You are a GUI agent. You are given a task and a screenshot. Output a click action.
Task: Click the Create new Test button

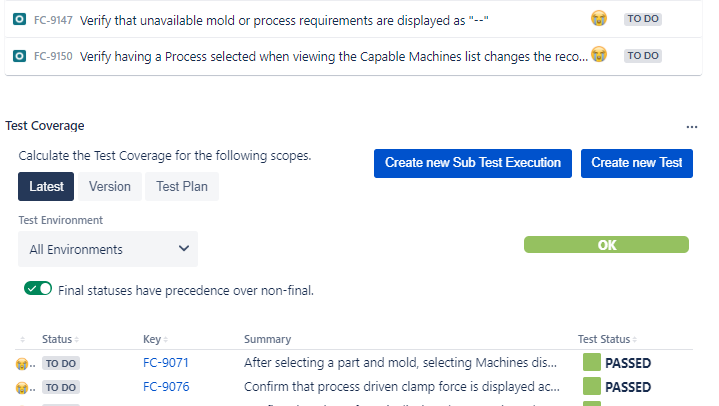click(x=636, y=163)
